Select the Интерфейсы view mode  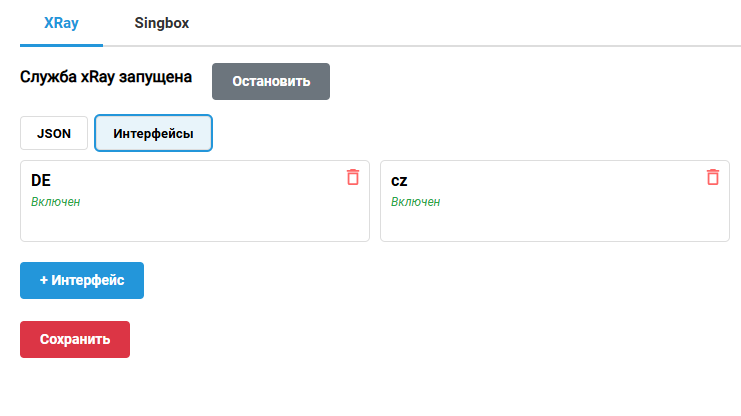click(x=153, y=133)
